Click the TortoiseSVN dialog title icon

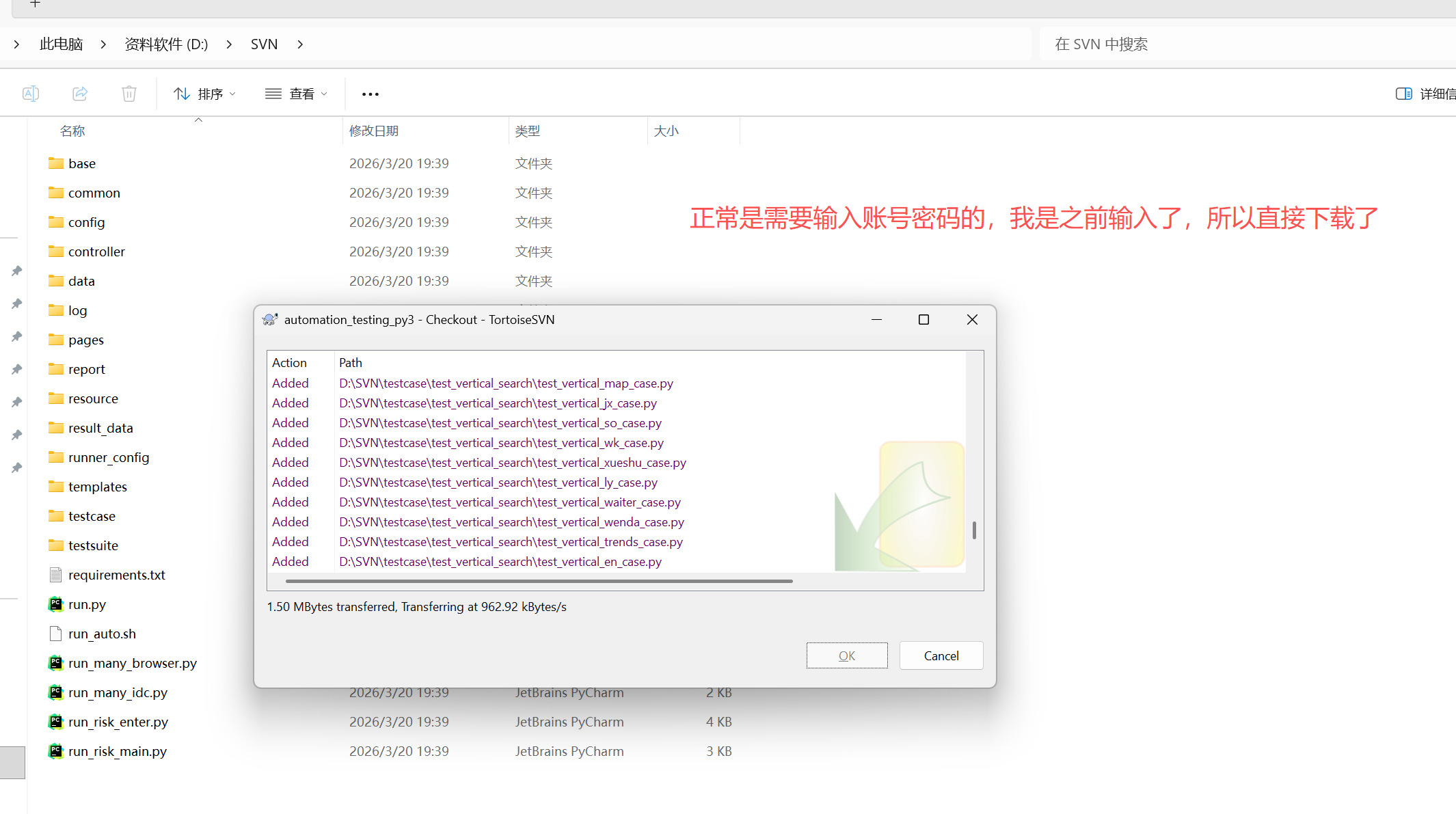[x=270, y=319]
